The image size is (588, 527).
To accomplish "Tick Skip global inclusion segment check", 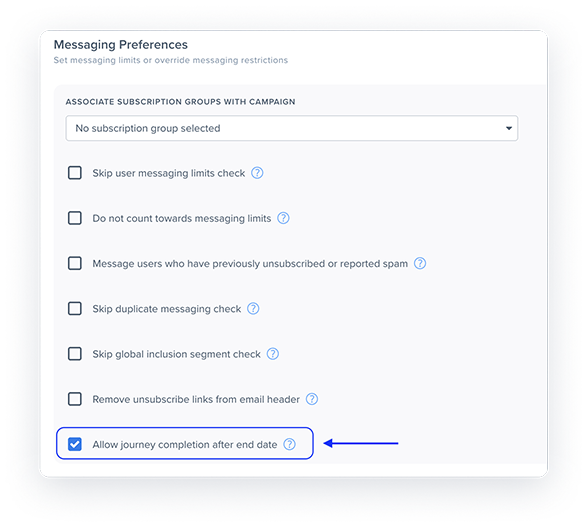I will click(75, 354).
